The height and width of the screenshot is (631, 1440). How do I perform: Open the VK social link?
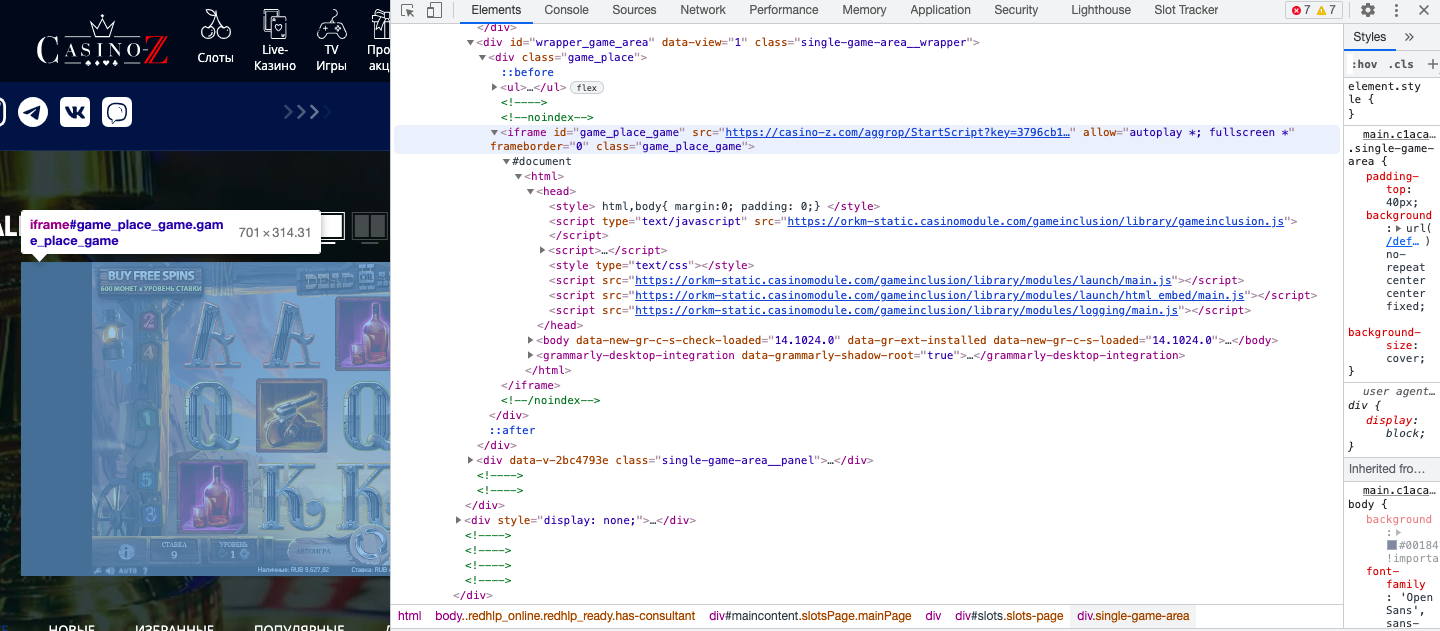coord(75,112)
